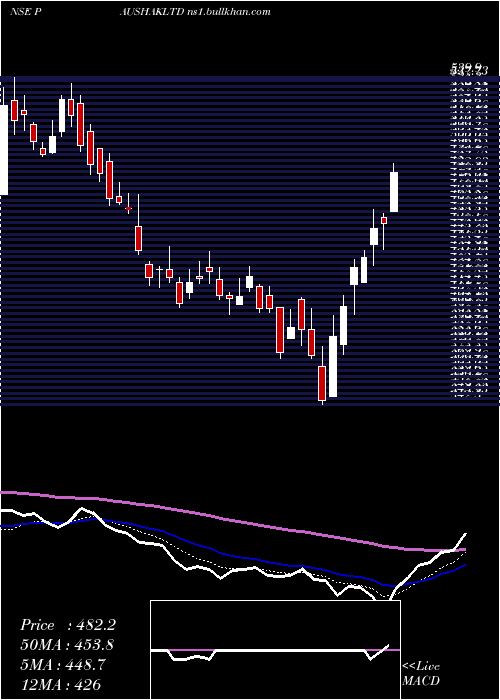This screenshot has width=500, height=700.
Task: Click the 'NSE P' exchange label
Action: 25,12
